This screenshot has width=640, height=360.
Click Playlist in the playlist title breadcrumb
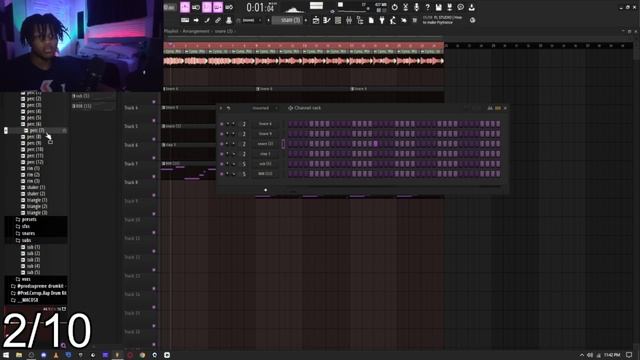(171, 31)
